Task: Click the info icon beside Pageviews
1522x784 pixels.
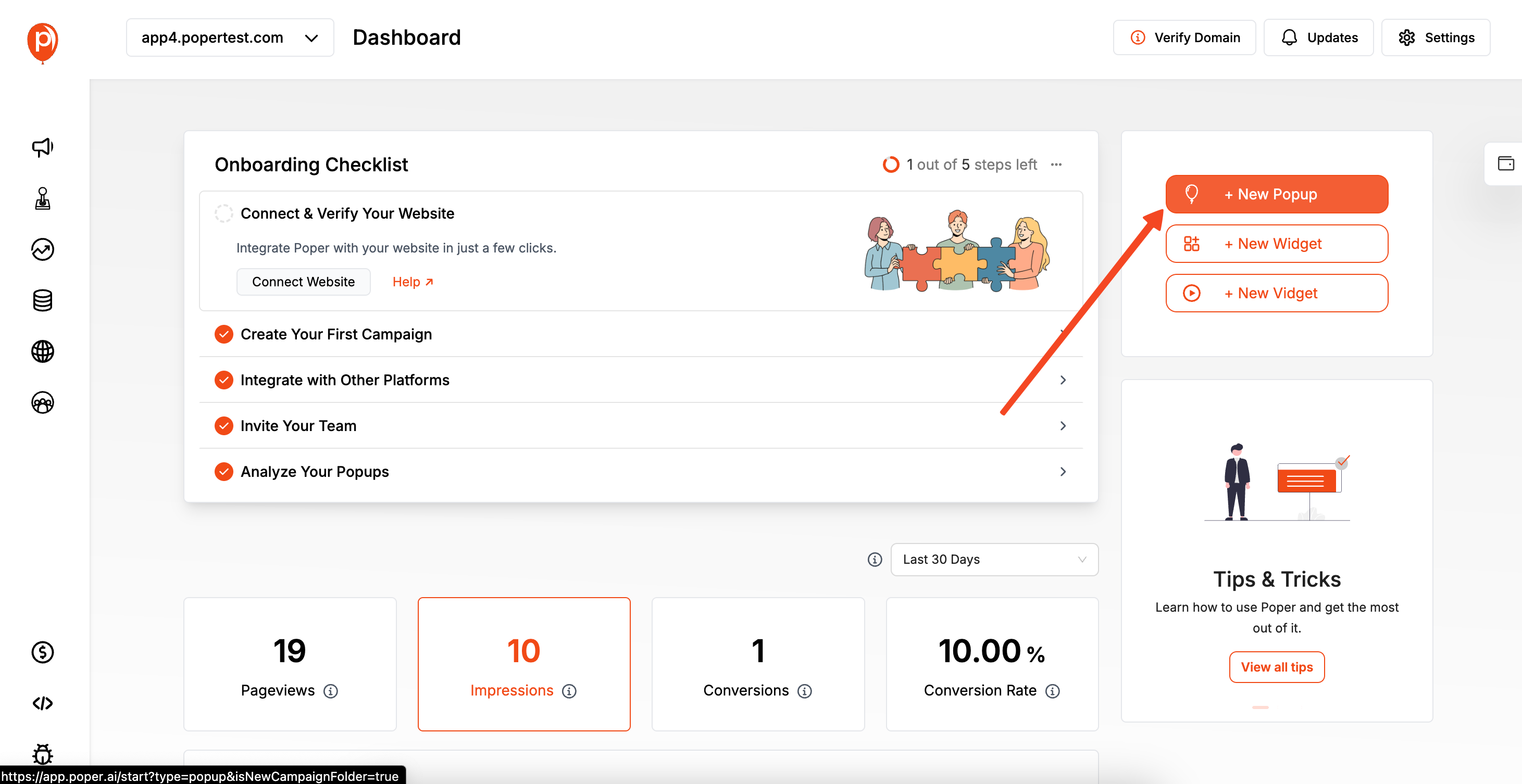Action: tap(331, 691)
